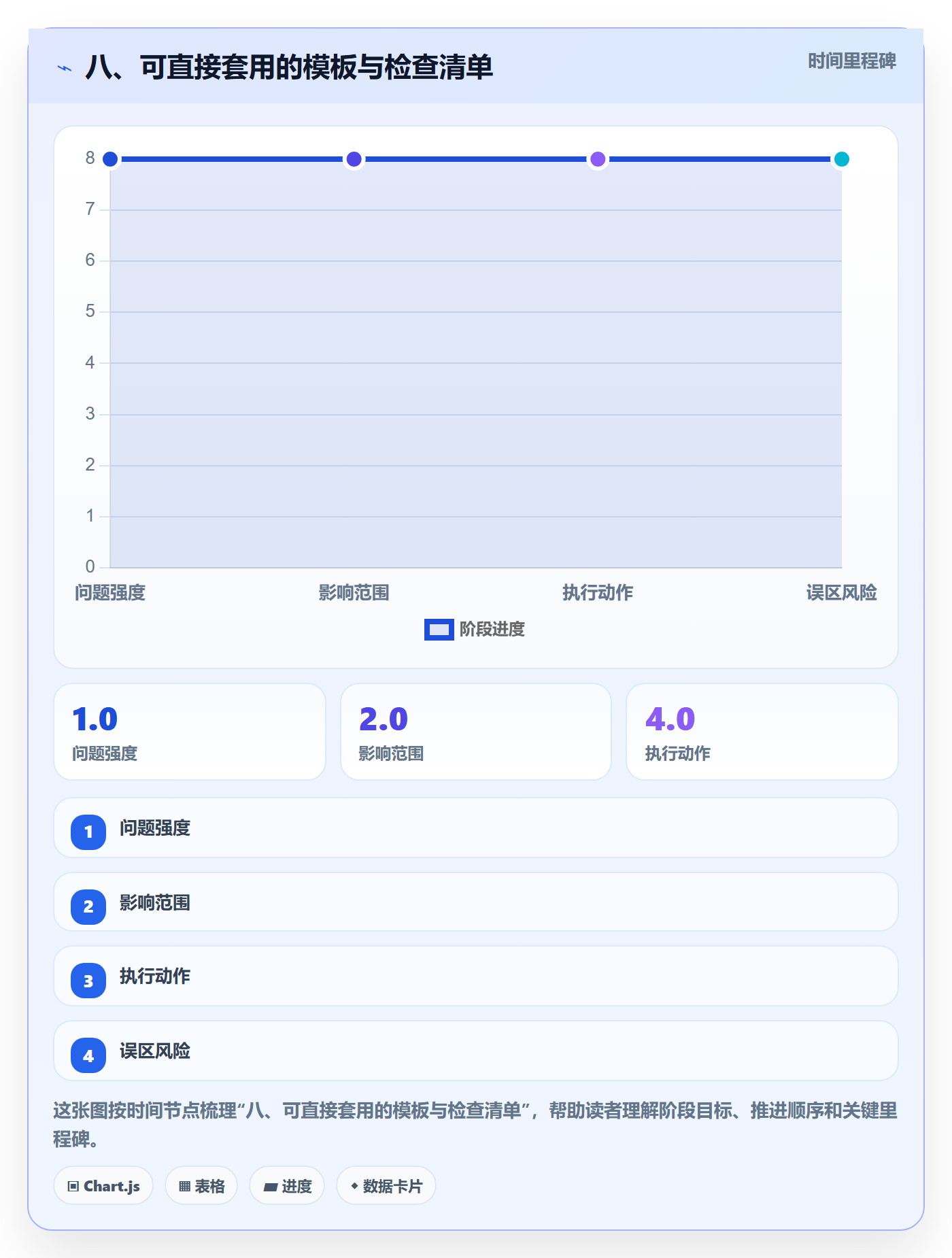Open the 问题强度 list row text

[x=155, y=828]
